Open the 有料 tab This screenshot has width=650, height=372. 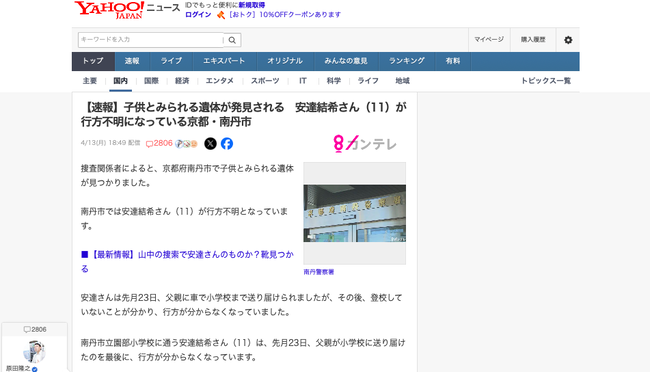453,61
